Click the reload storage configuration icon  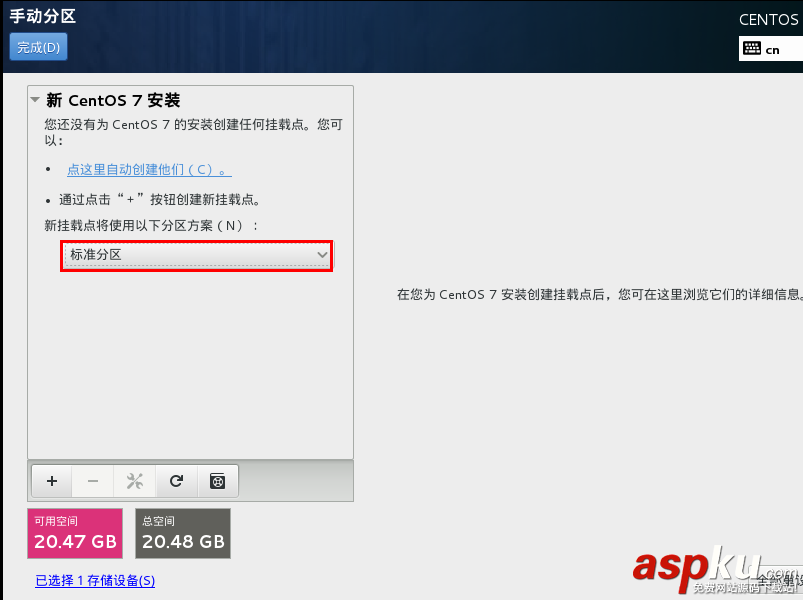coord(177,481)
